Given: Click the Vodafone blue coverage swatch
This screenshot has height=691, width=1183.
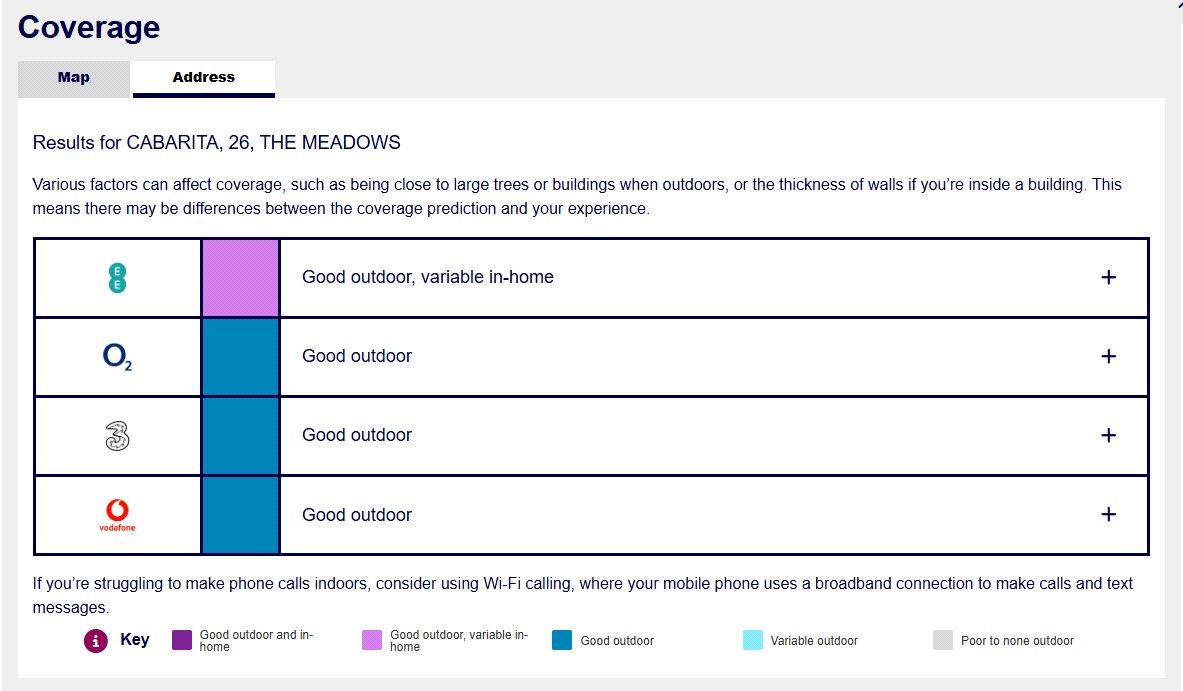Looking at the screenshot, I should [241, 515].
